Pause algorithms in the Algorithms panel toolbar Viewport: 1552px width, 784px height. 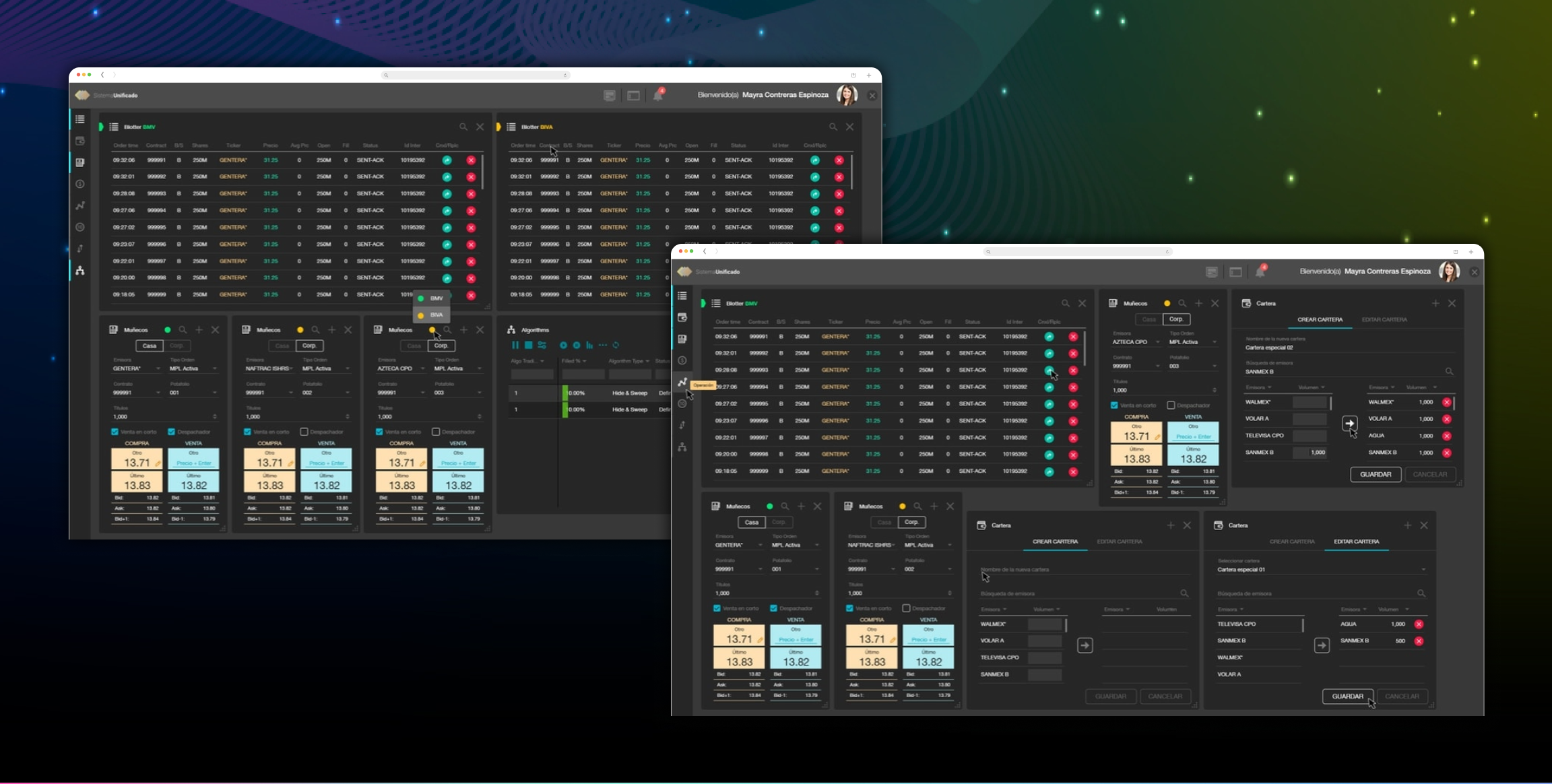tap(515, 345)
